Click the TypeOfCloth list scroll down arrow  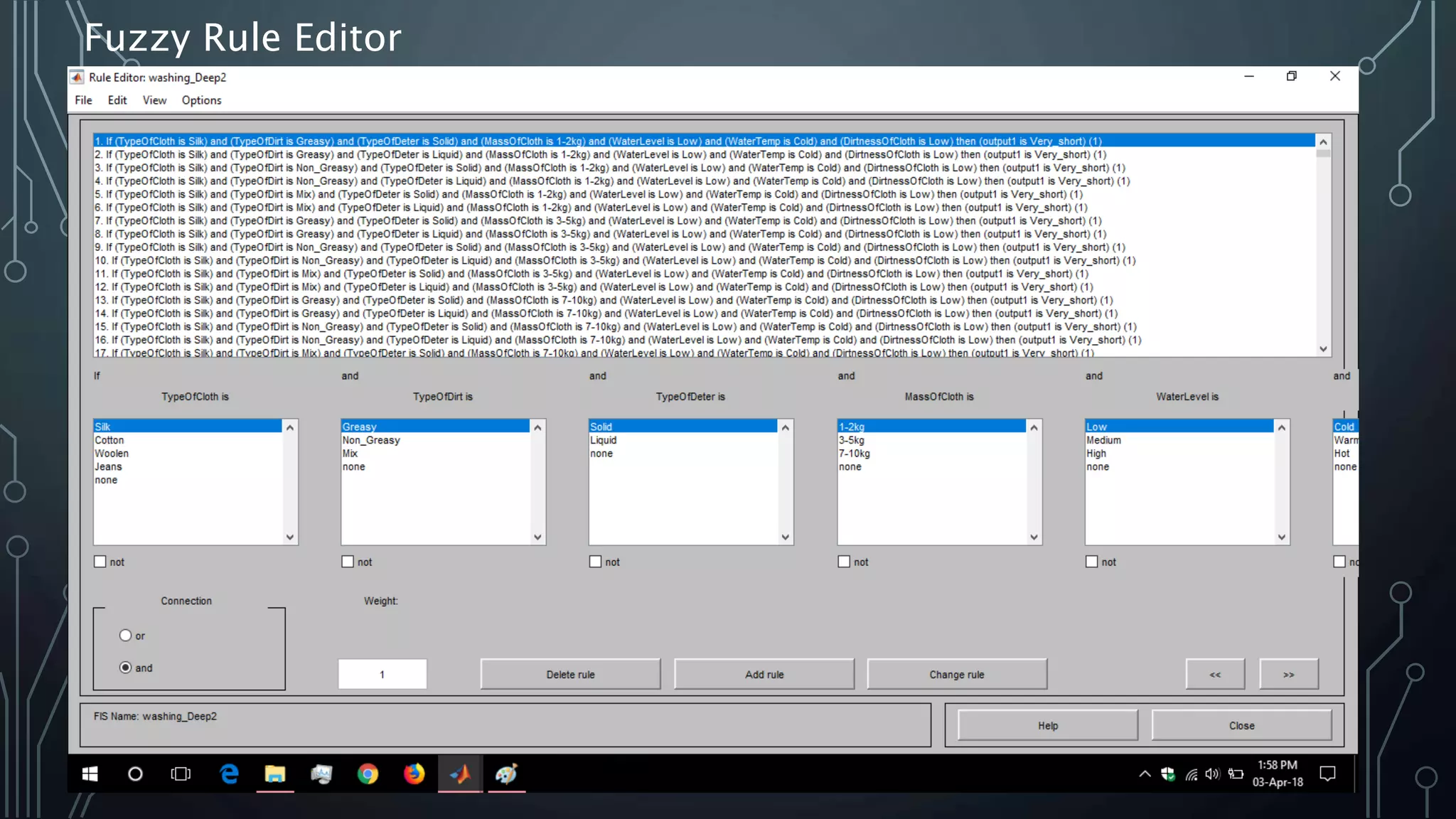[x=290, y=537]
